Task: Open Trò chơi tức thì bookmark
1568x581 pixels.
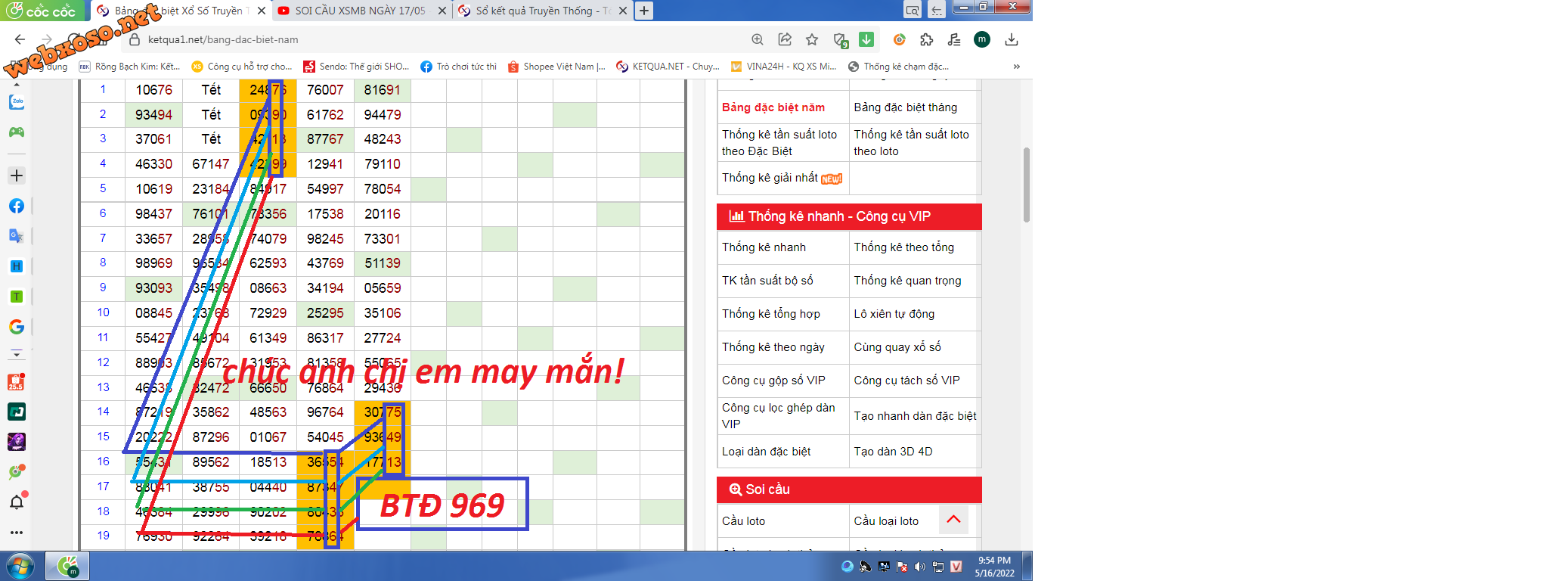Action: click(459, 67)
